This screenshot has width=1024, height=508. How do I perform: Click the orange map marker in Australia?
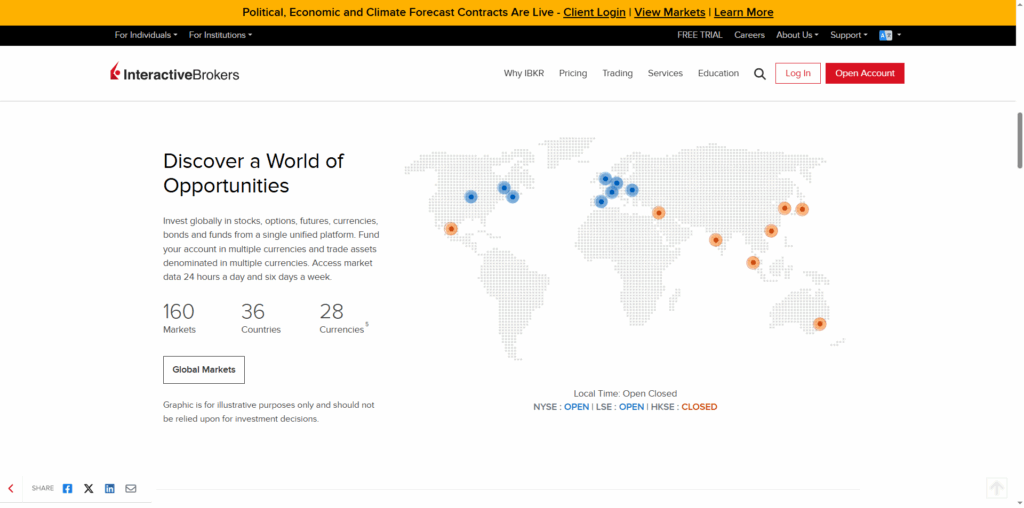pyautogui.click(x=819, y=324)
